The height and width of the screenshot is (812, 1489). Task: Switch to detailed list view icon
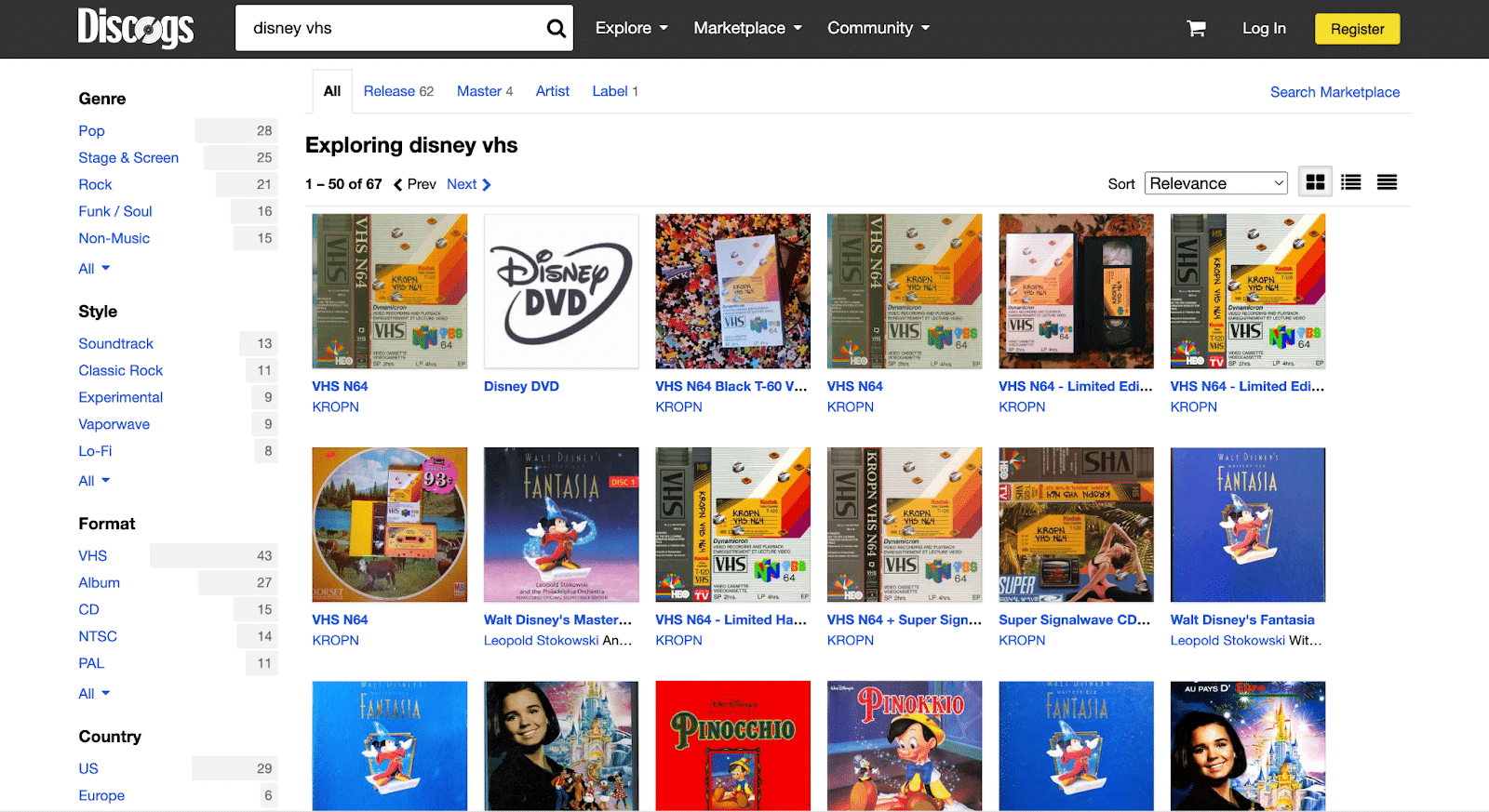coord(1351,182)
